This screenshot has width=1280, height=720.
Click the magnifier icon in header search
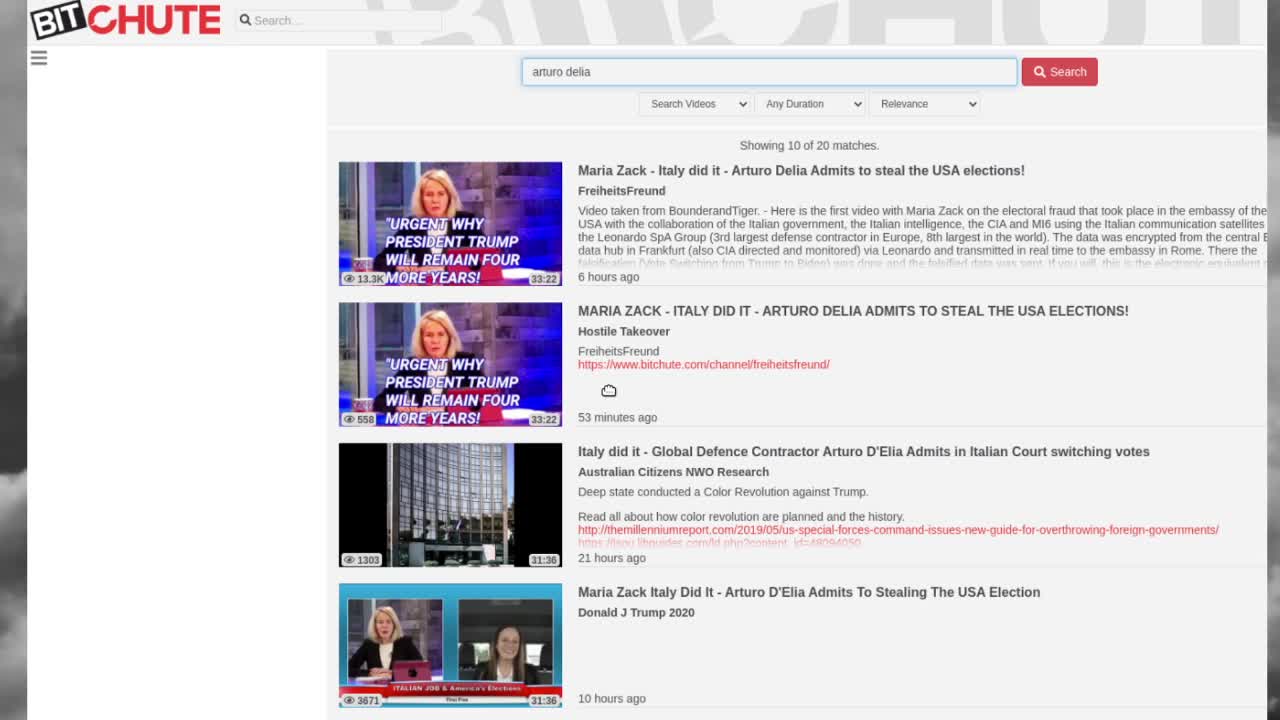(245, 20)
